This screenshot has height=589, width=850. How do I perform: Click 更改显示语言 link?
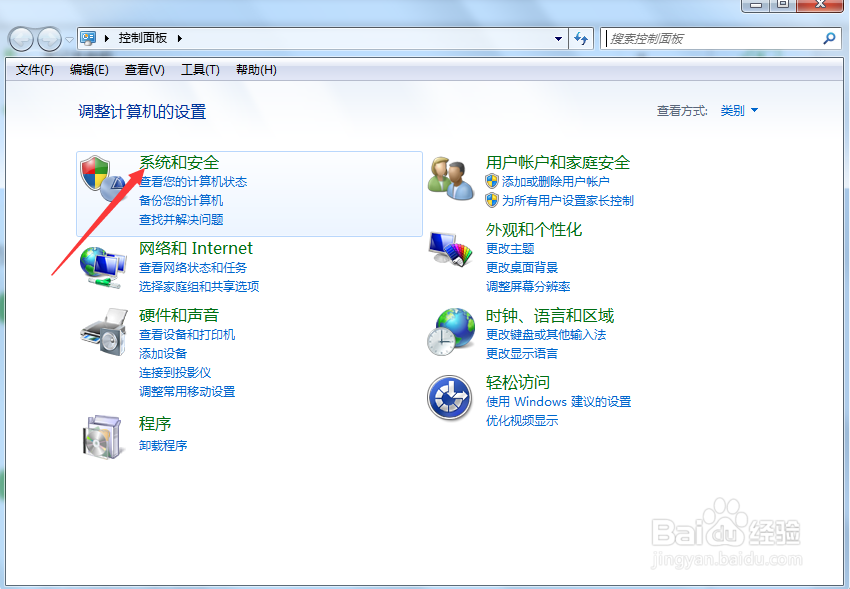[x=522, y=353]
